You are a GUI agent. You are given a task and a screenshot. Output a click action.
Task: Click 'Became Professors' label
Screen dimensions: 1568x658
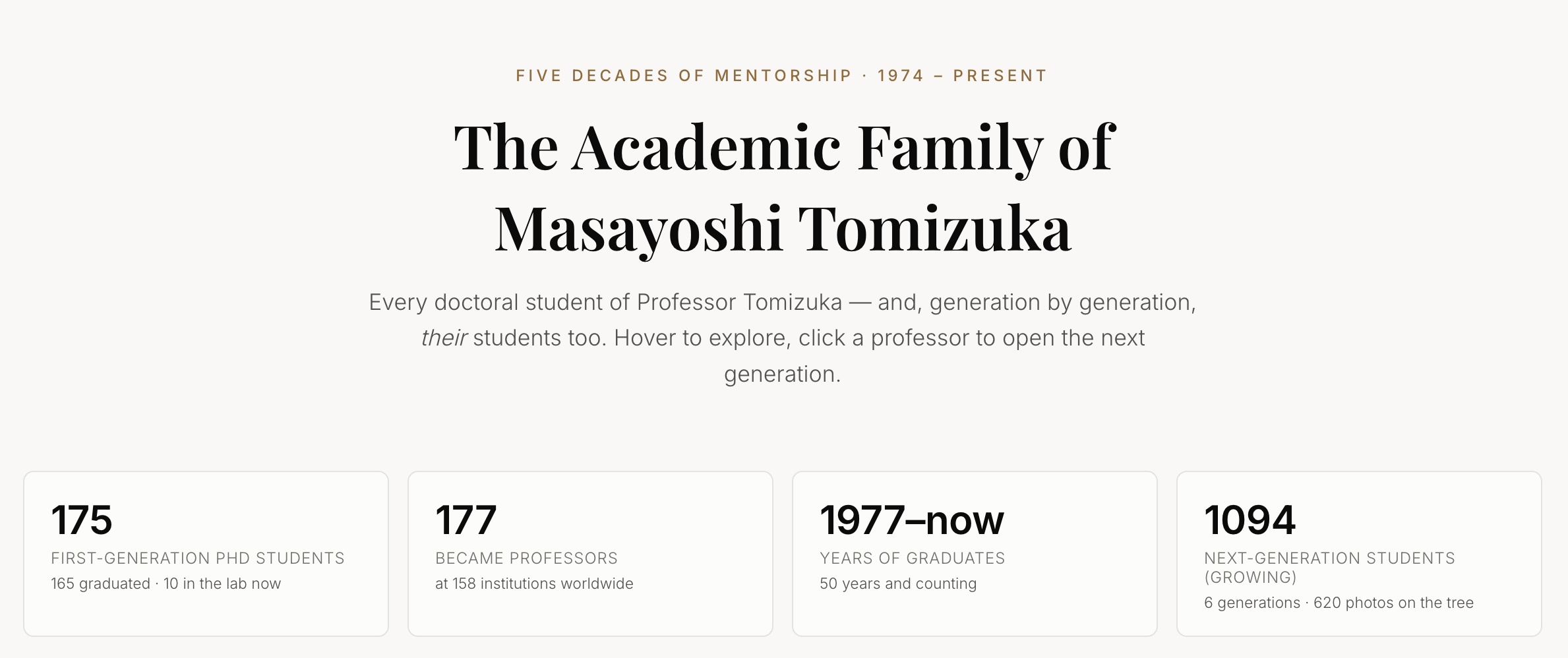pos(526,558)
